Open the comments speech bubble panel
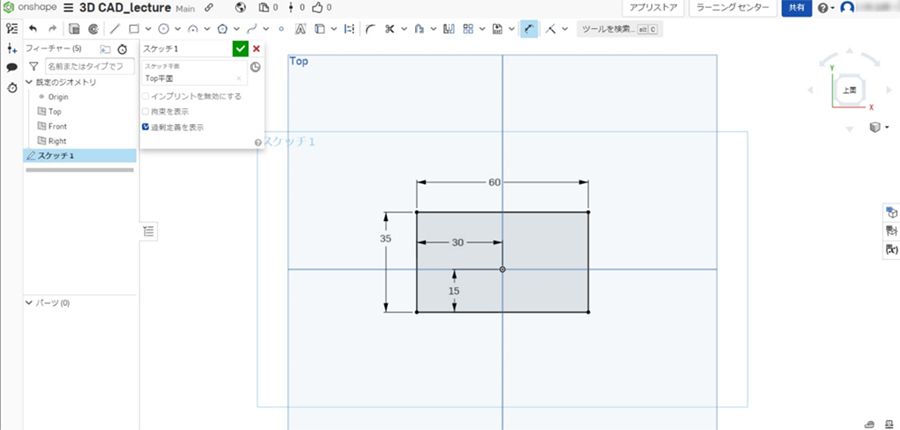 12,67
